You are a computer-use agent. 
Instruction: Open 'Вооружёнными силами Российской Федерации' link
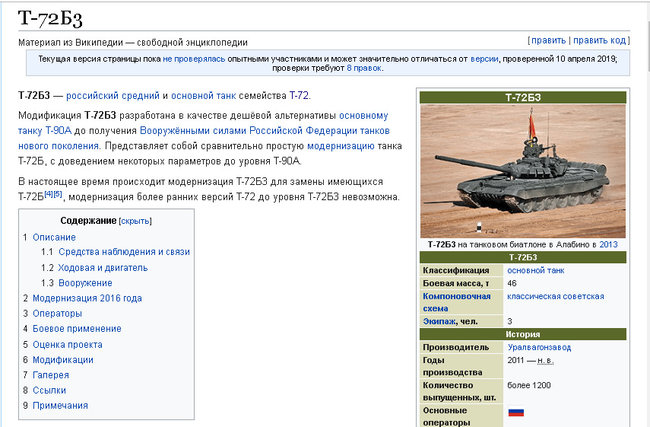tap(248, 131)
